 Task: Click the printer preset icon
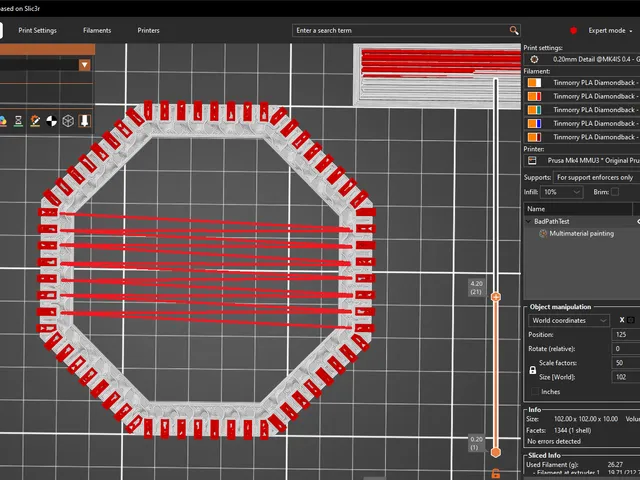pyautogui.click(x=532, y=160)
